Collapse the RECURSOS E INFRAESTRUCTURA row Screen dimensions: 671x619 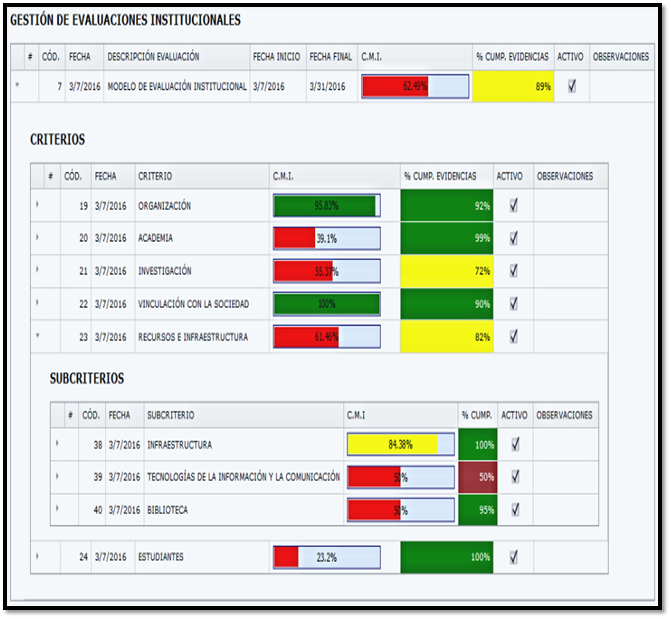37,336
